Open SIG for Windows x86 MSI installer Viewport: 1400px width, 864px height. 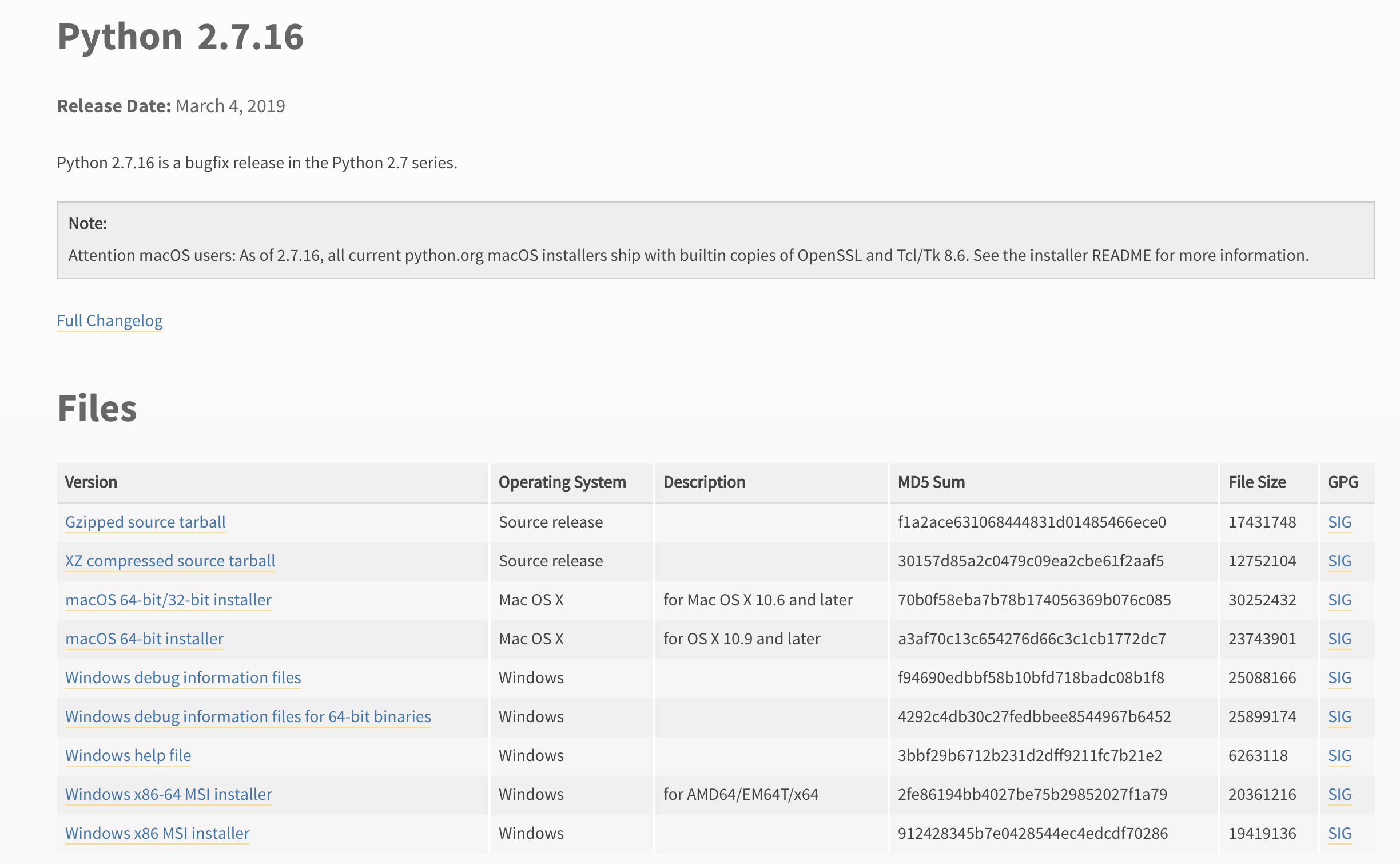1339,833
